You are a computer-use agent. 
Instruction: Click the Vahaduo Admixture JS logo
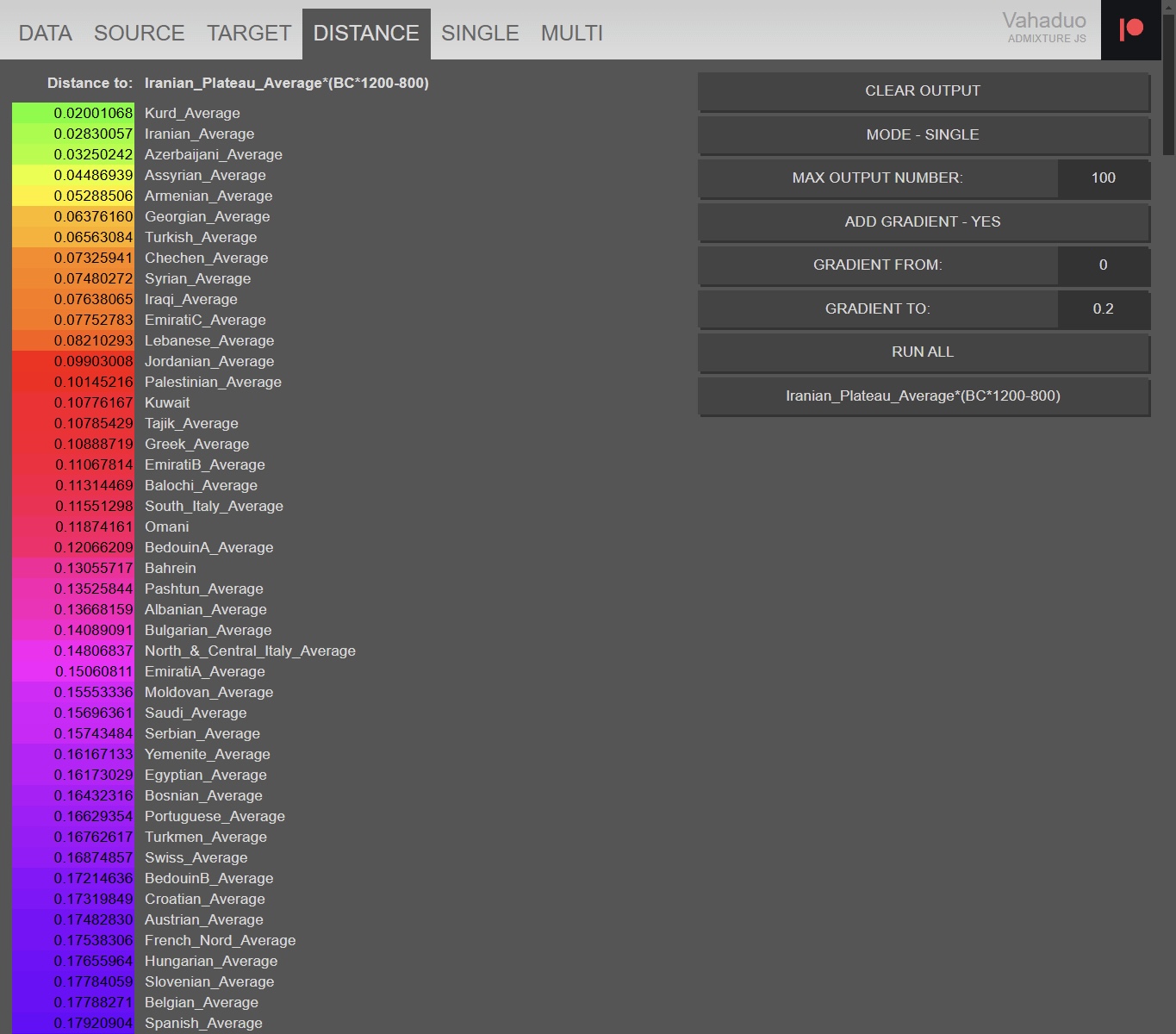click(1044, 27)
